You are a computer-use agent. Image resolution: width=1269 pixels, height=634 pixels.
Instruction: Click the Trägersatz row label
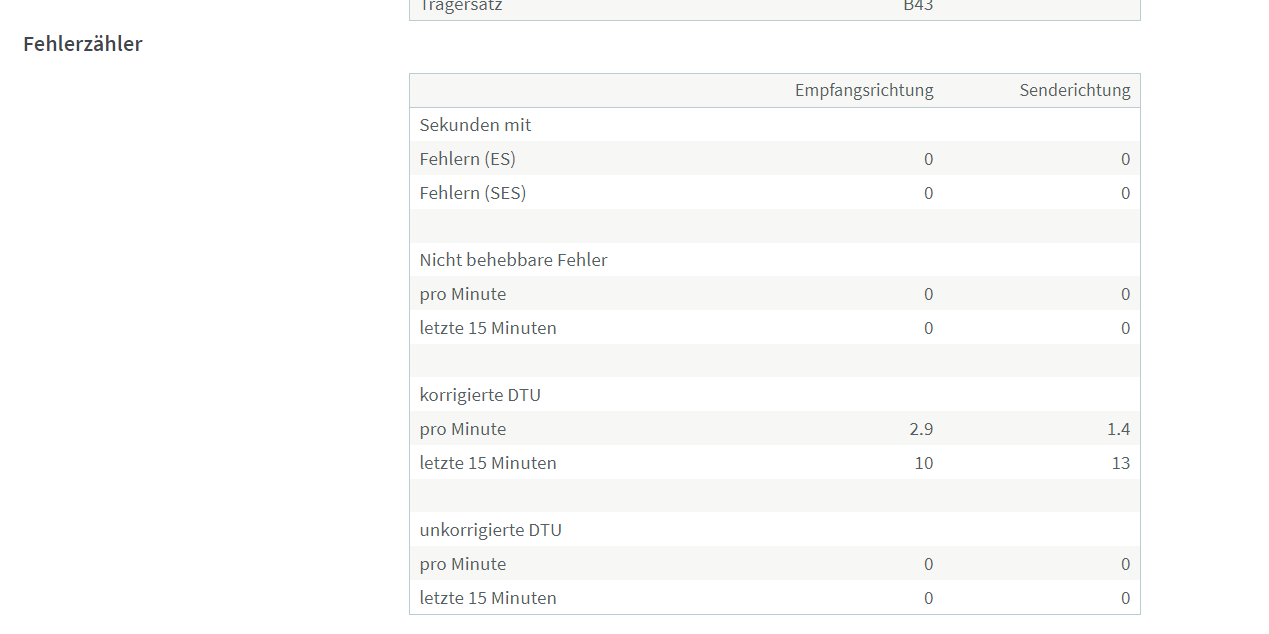[461, 6]
